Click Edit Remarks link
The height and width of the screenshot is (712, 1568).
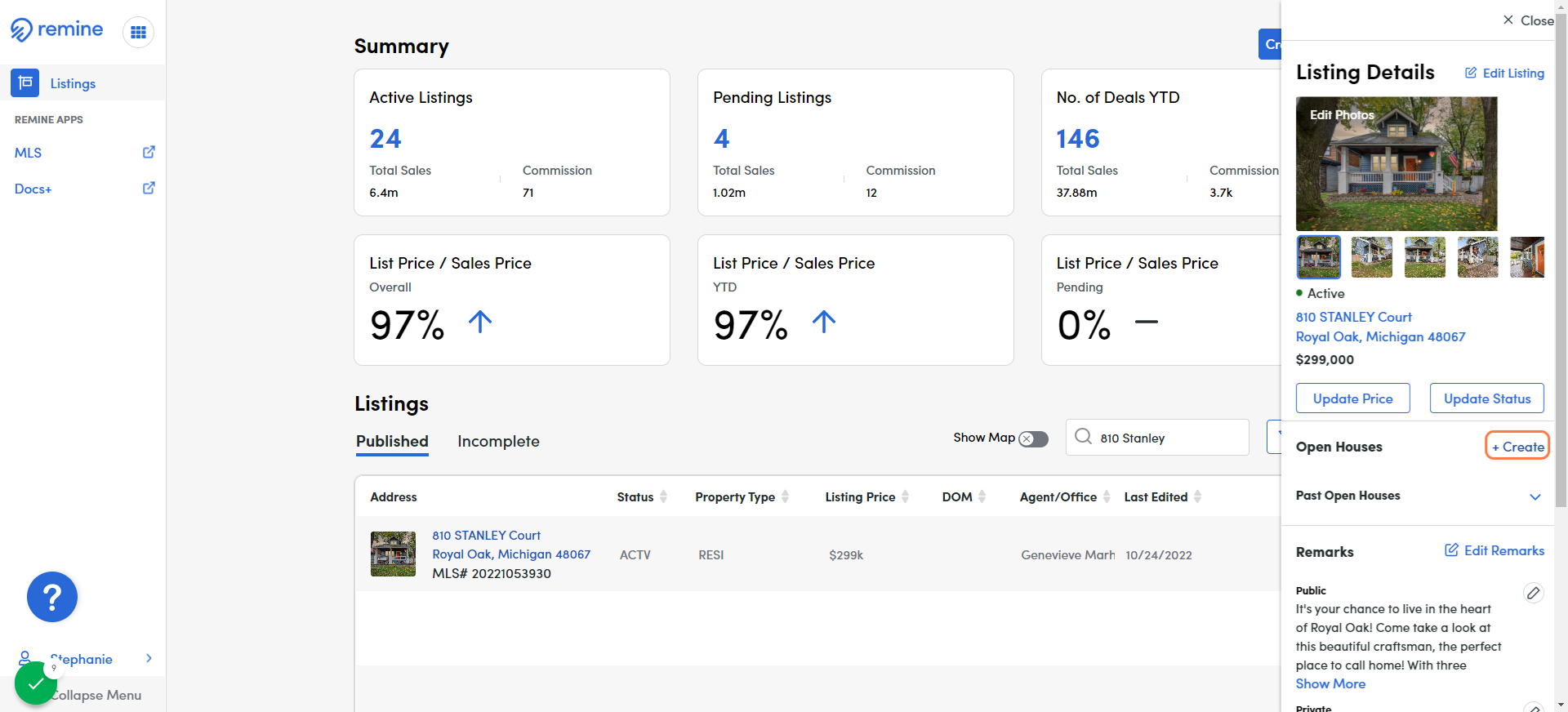[x=1494, y=550]
